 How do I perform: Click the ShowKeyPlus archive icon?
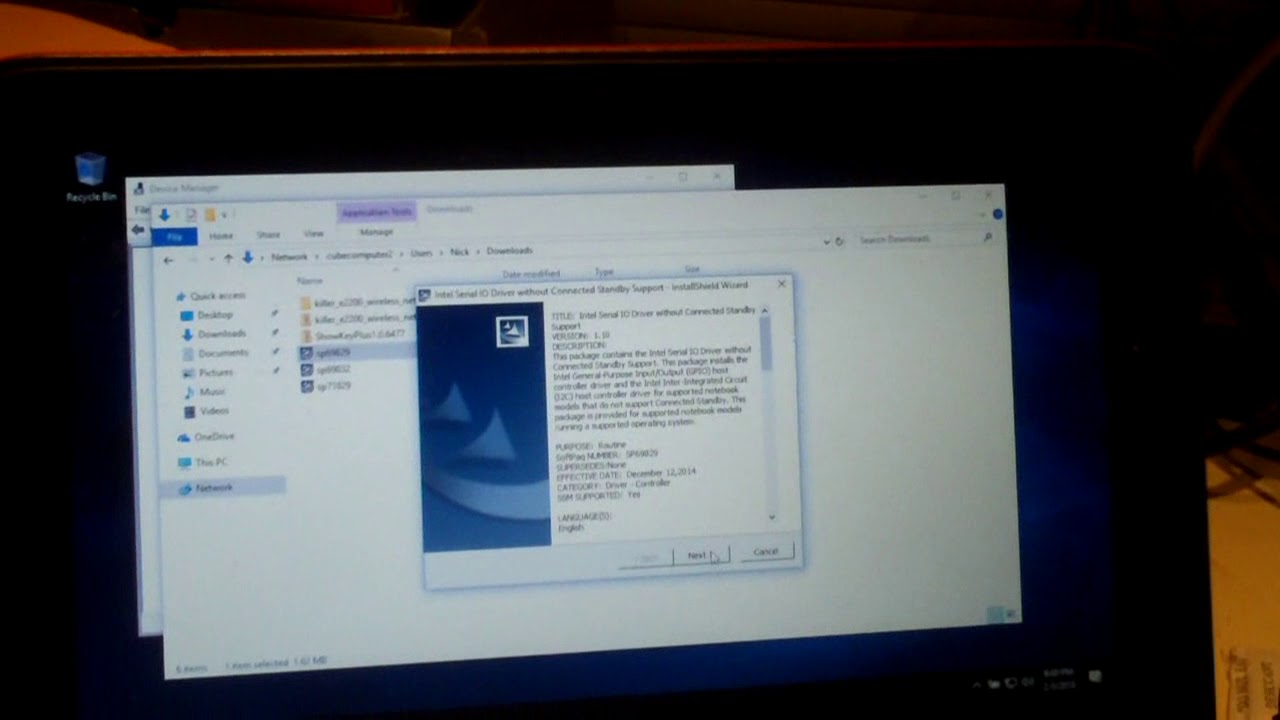[x=307, y=336]
